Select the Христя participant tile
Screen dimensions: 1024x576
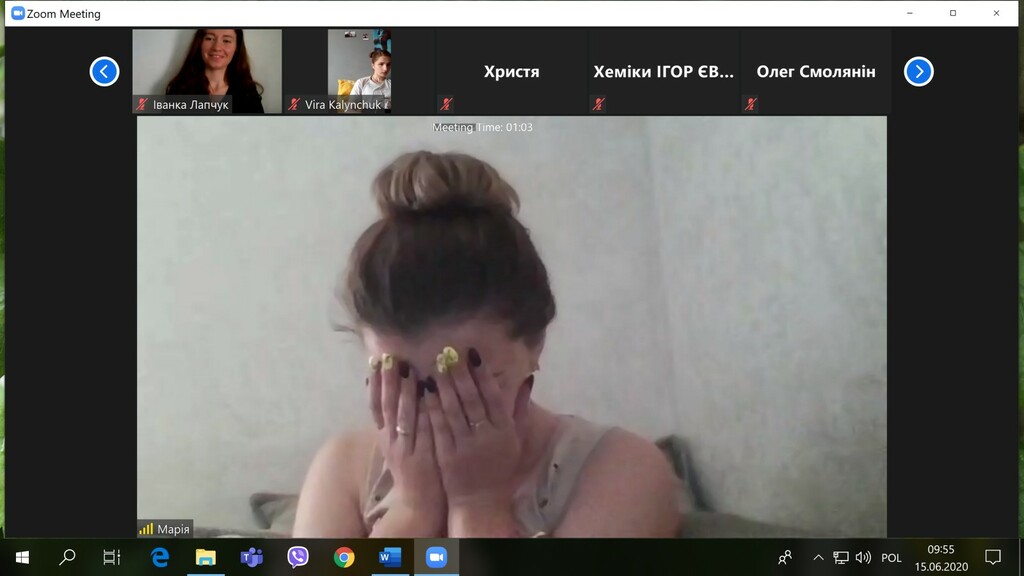[511, 71]
